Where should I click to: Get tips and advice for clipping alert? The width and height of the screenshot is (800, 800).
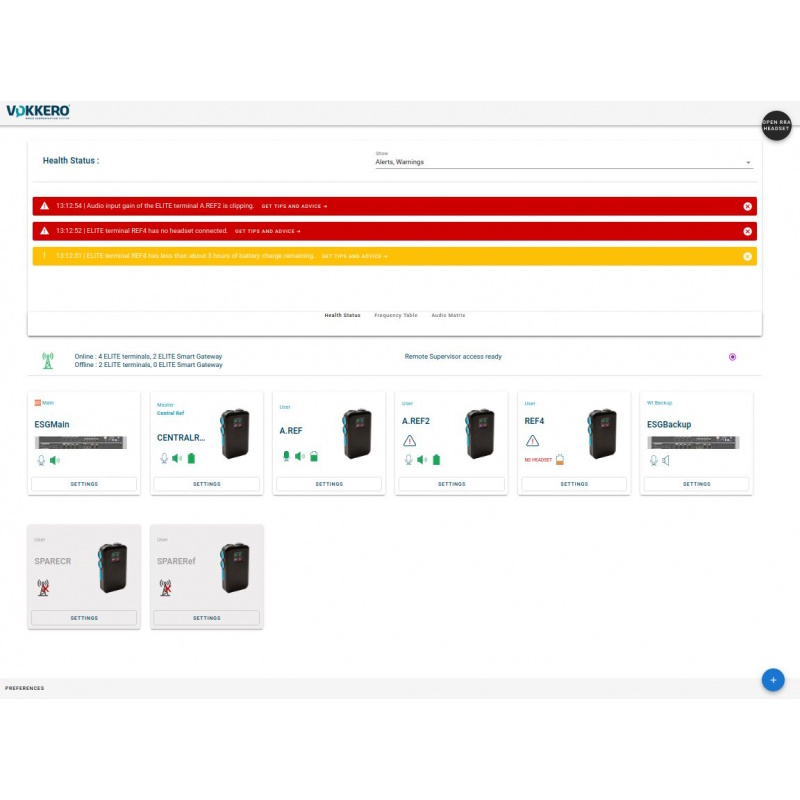coord(294,206)
